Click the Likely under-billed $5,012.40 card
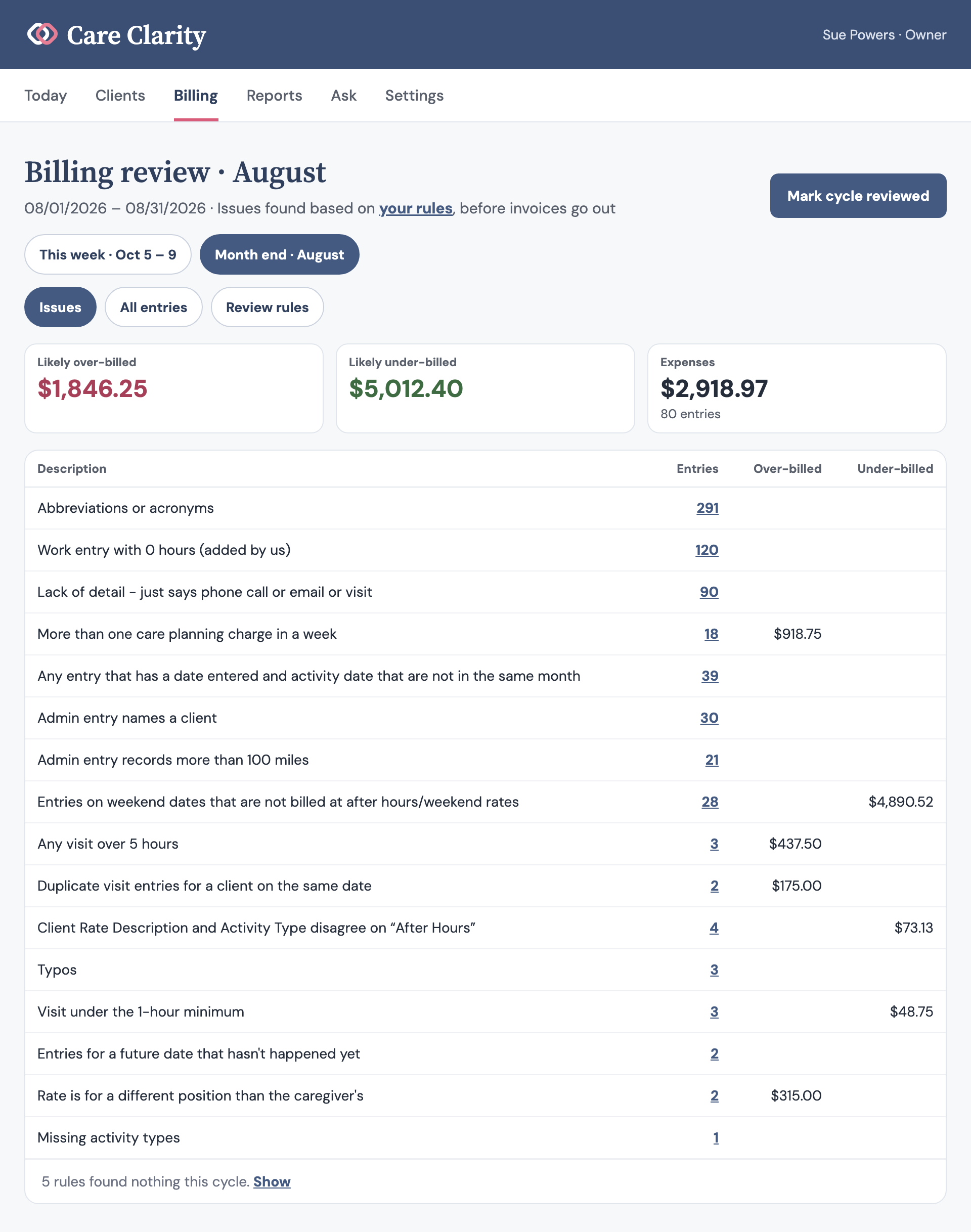 point(485,388)
